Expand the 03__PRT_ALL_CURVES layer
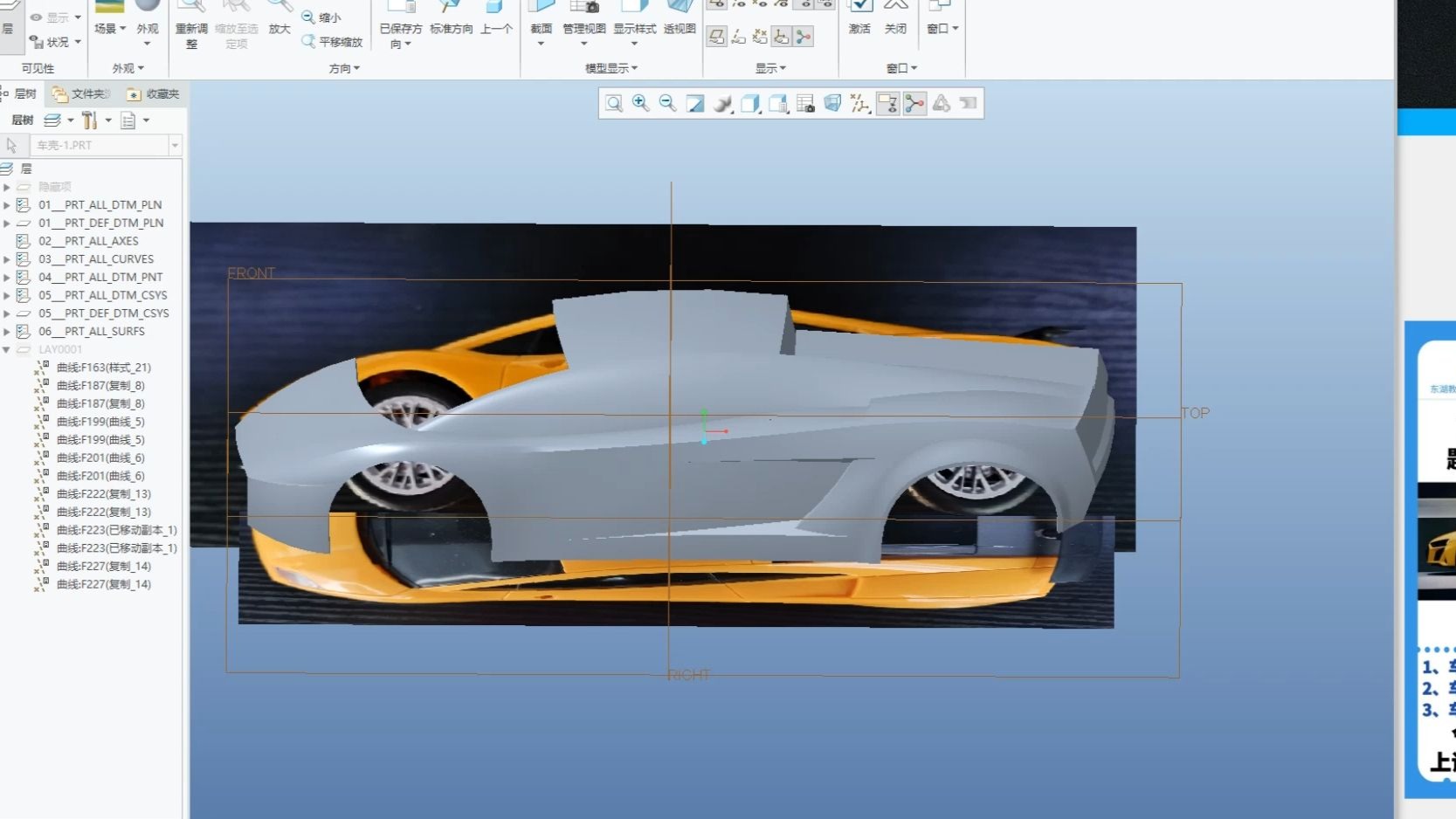 (x=7, y=259)
